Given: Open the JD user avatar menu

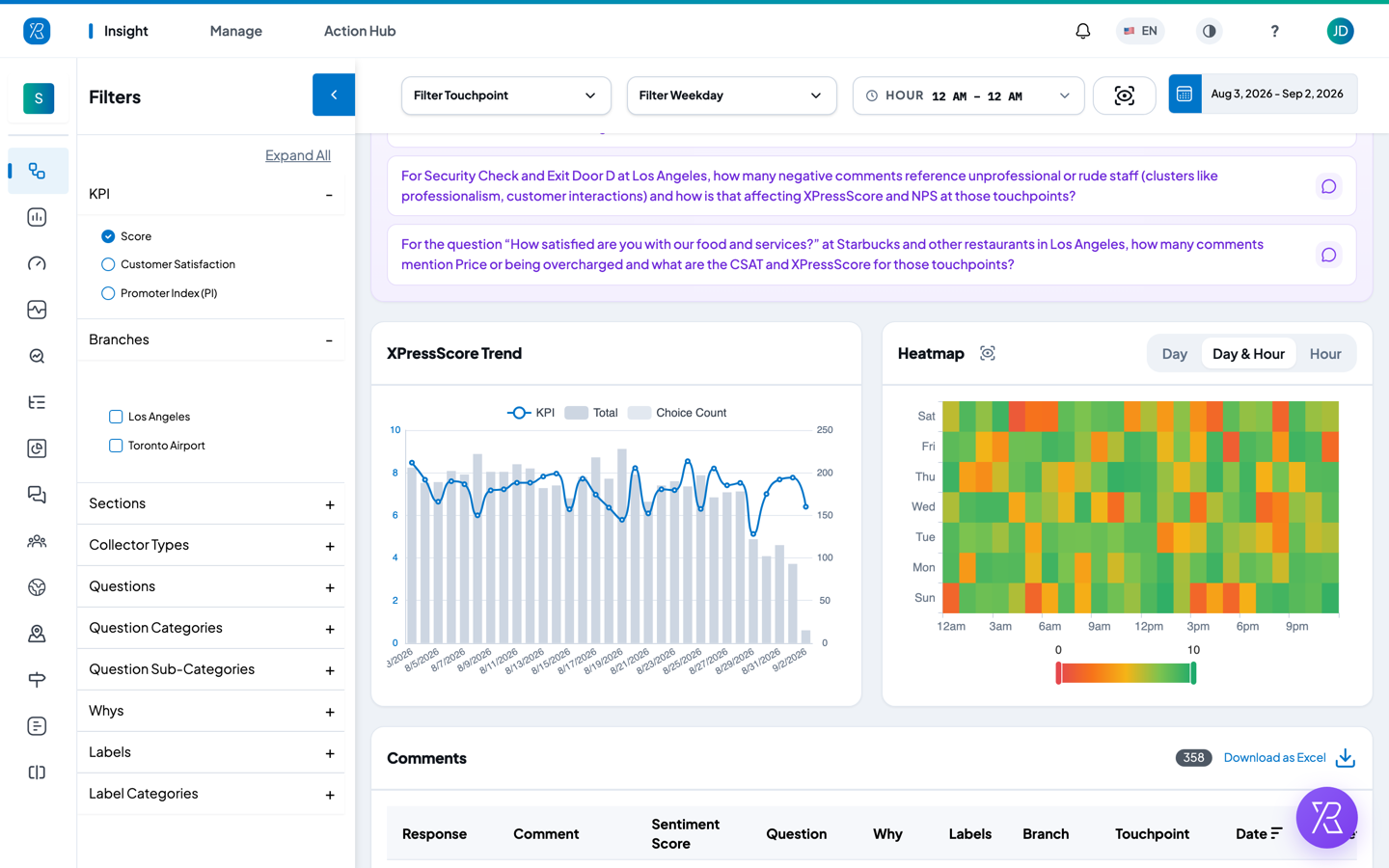Looking at the screenshot, I should (1340, 31).
